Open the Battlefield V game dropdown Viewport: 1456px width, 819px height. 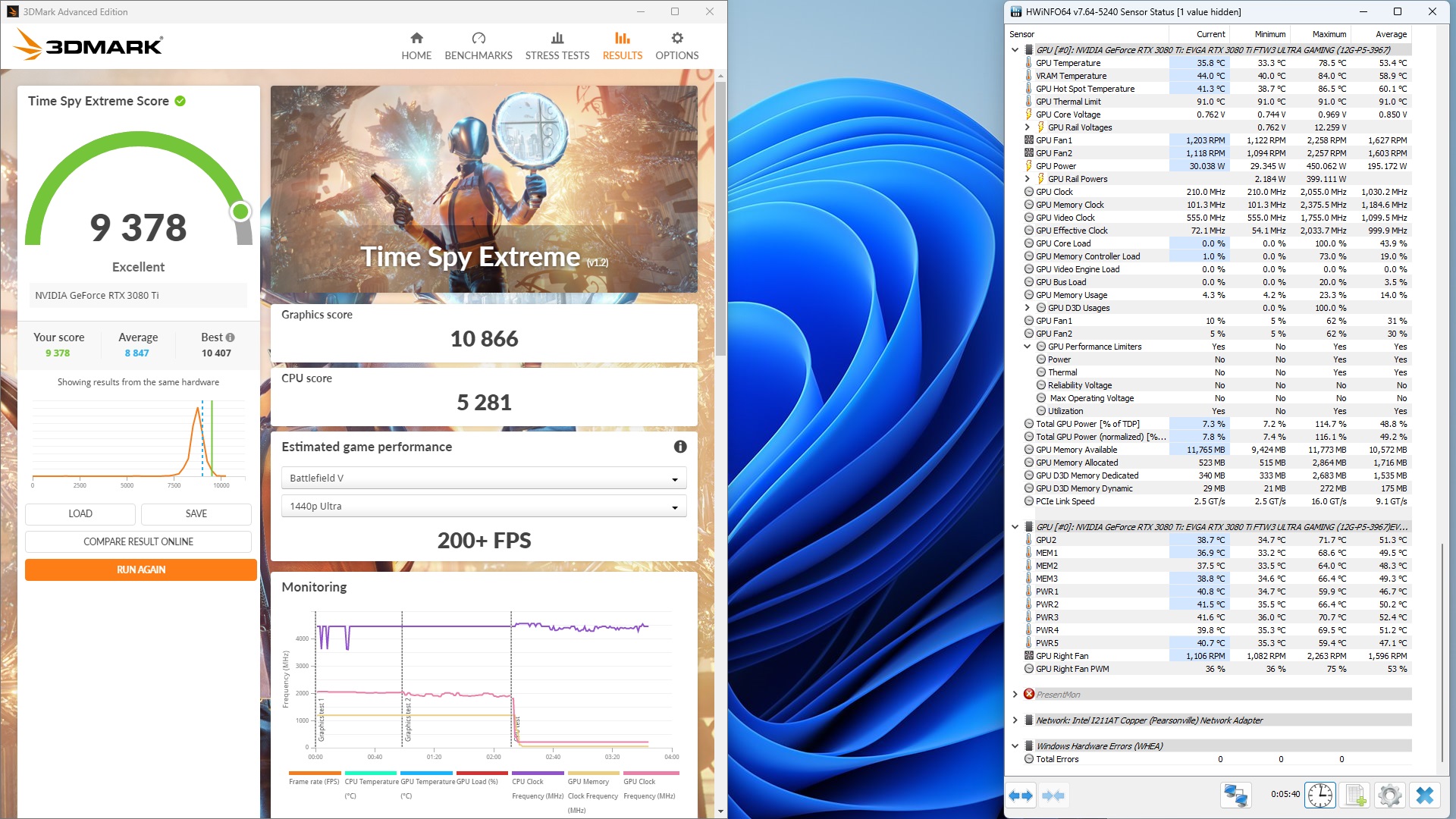click(x=484, y=478)
